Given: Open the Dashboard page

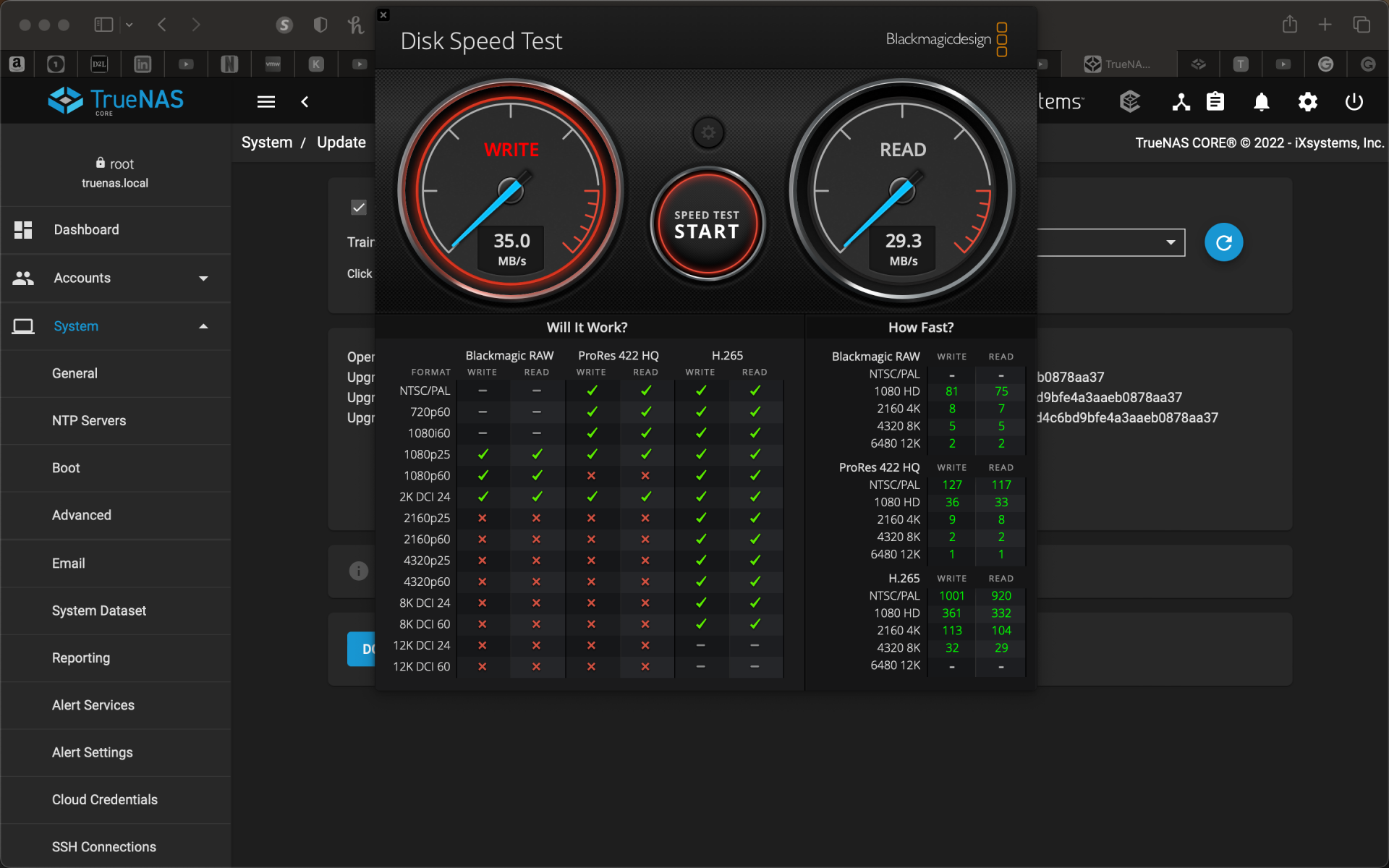Looking at the screenshot, I should [116, 230].
